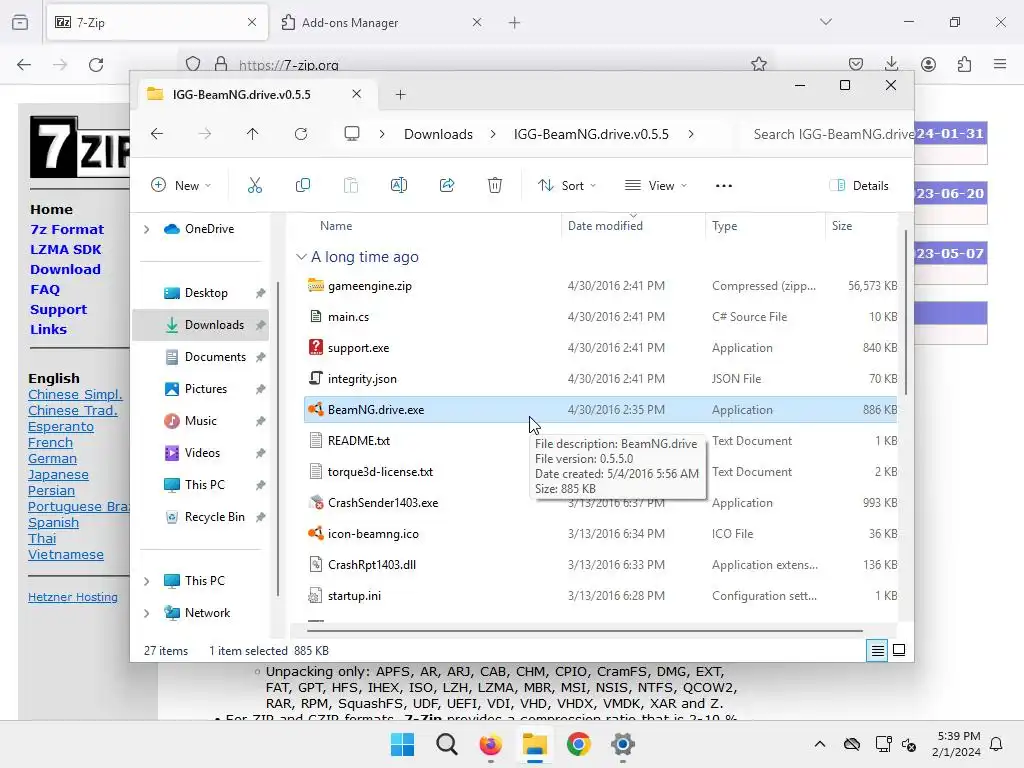Open the FAQ link on 7-Zip page
The width and height of the screenshot is (1024, 768).
(44, 289)
